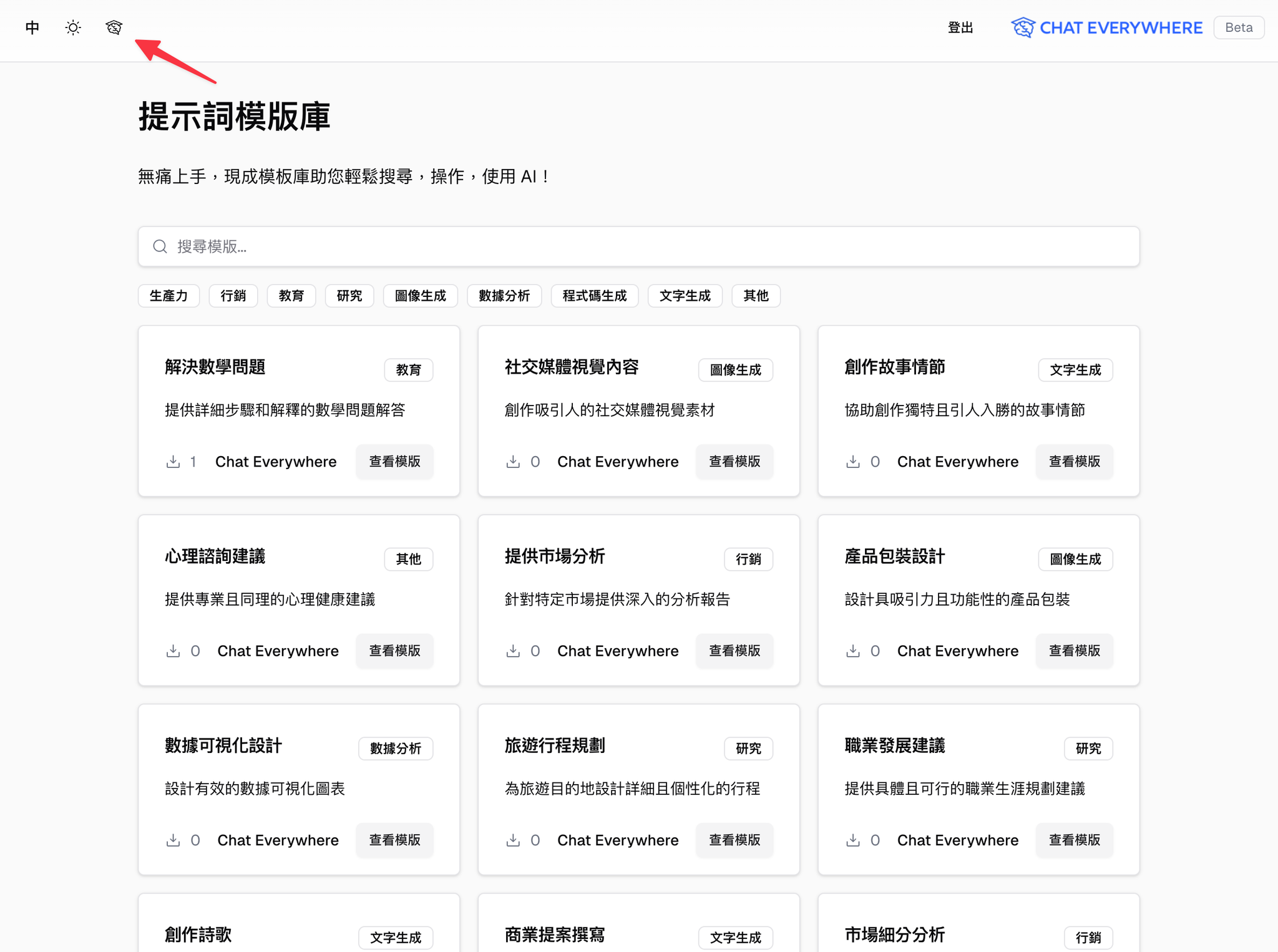Click 文字生成 tag on 創作詩歌 card
Screen dimensions: 1278x952
(396, 938)
